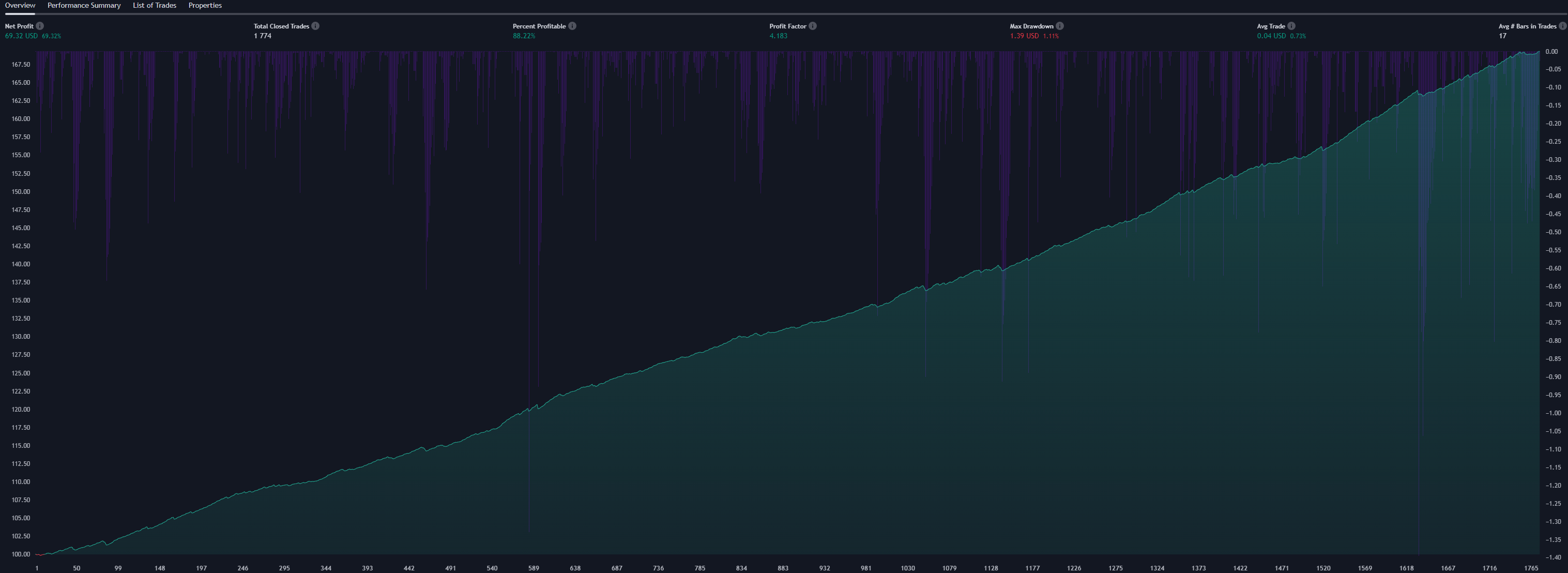Open the Max Drawdown info tooltip icon
The height and width of the screenshot is (573, 1568).
(1060, 26)
